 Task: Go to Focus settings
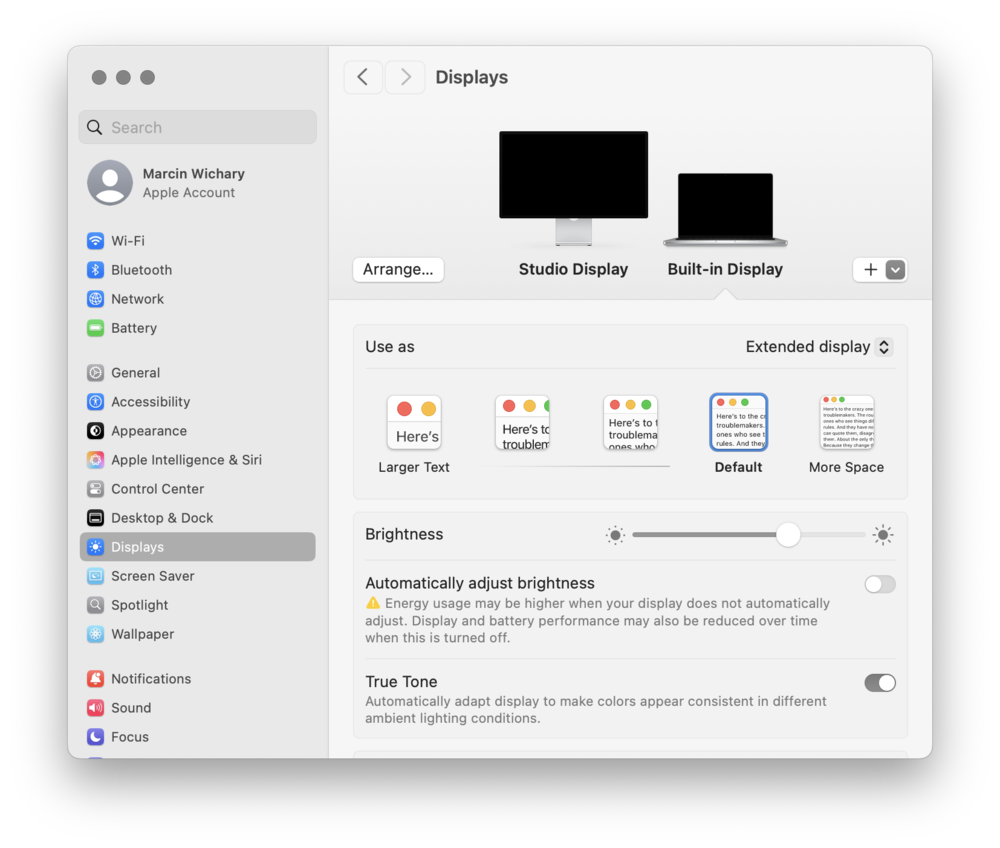(x=198, y=737)
